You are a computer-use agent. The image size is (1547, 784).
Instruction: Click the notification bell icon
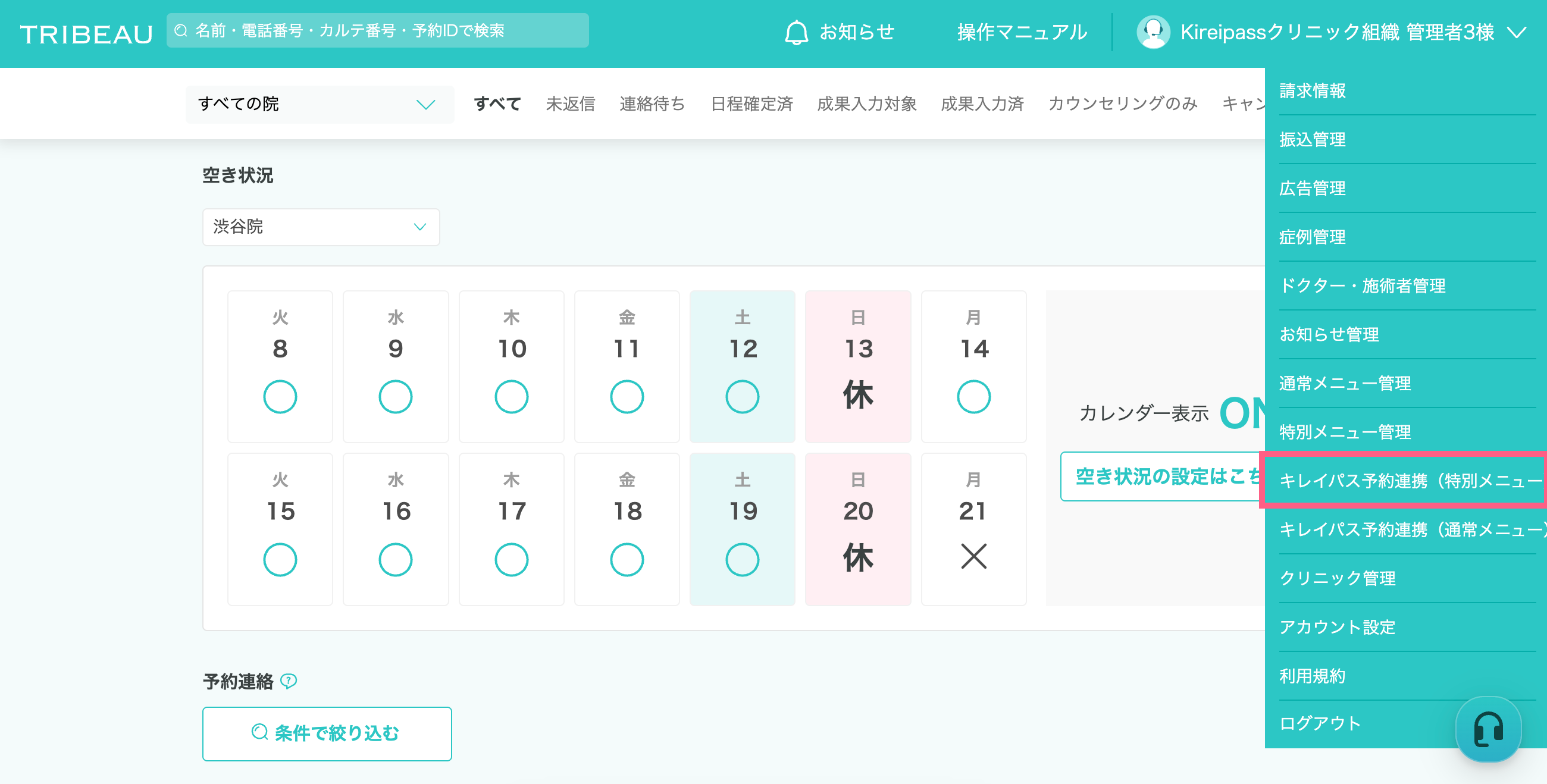point(796,32)
